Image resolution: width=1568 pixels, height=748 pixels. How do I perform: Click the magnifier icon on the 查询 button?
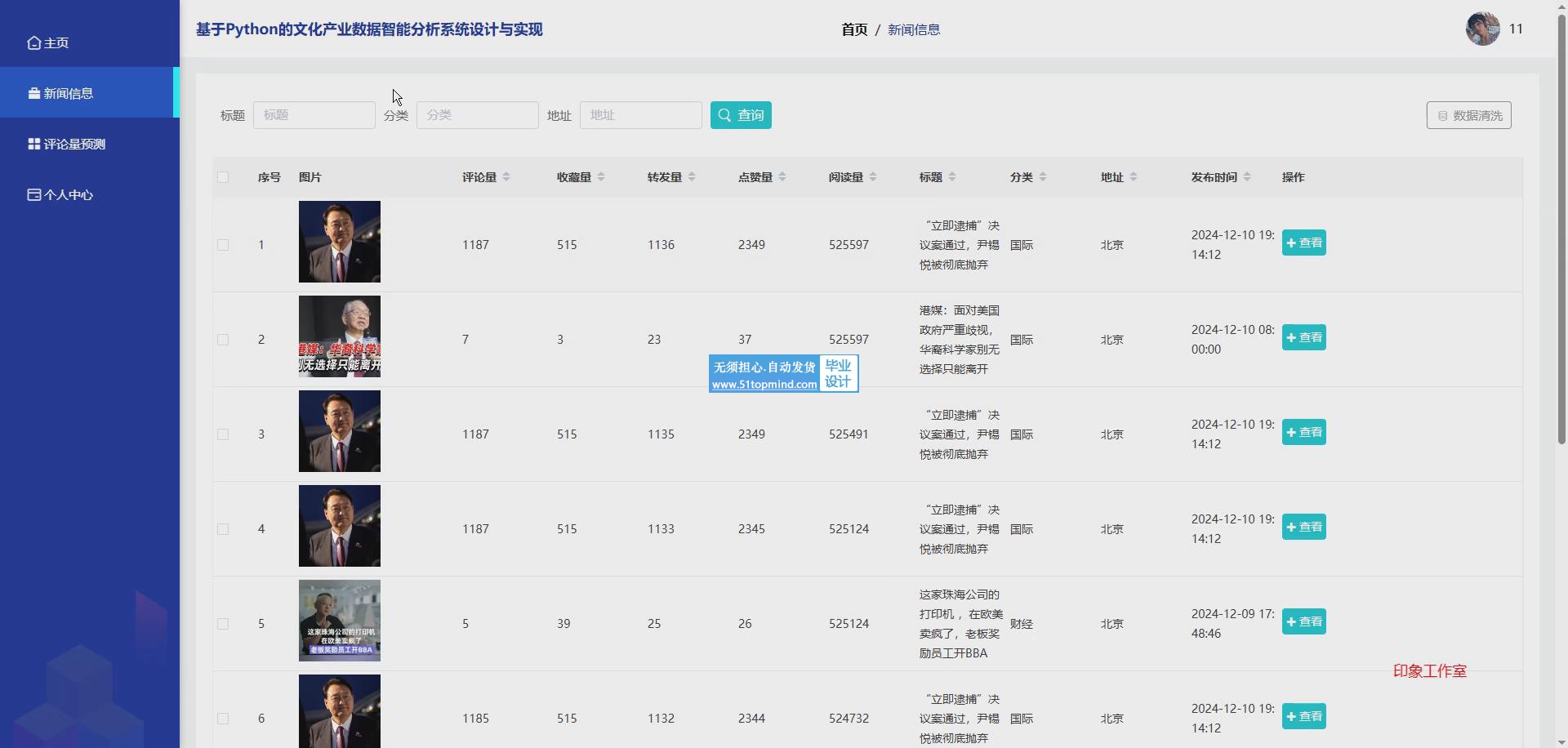724,116
